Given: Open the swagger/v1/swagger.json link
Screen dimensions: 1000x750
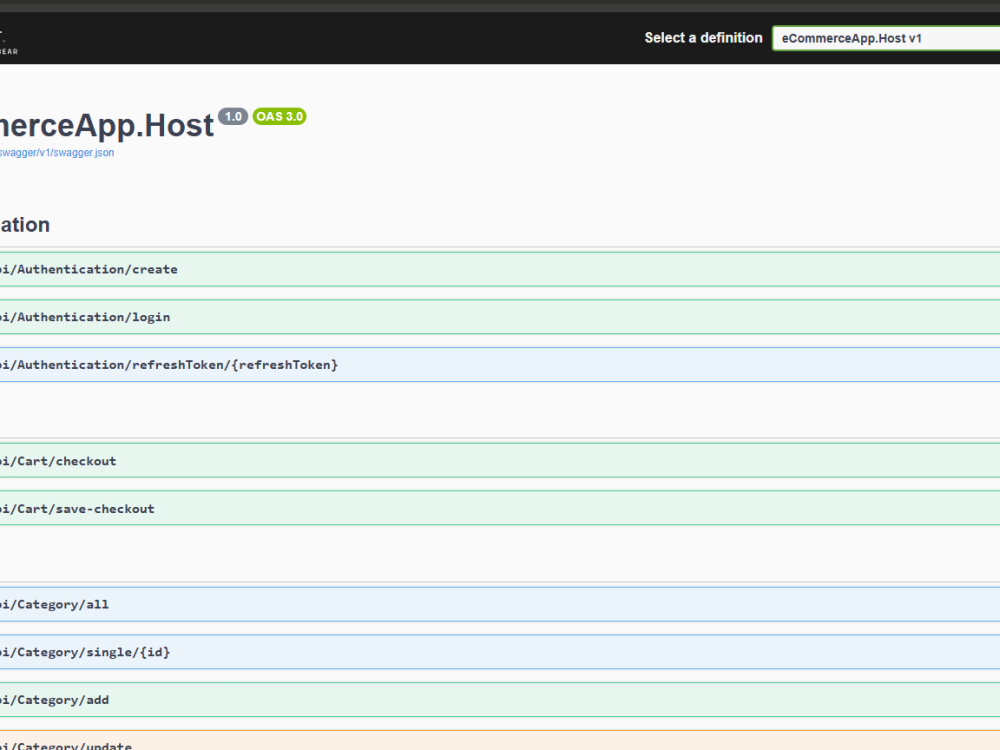Looking at the screenshot, I should pyautogui.click(x=57, y=153).
